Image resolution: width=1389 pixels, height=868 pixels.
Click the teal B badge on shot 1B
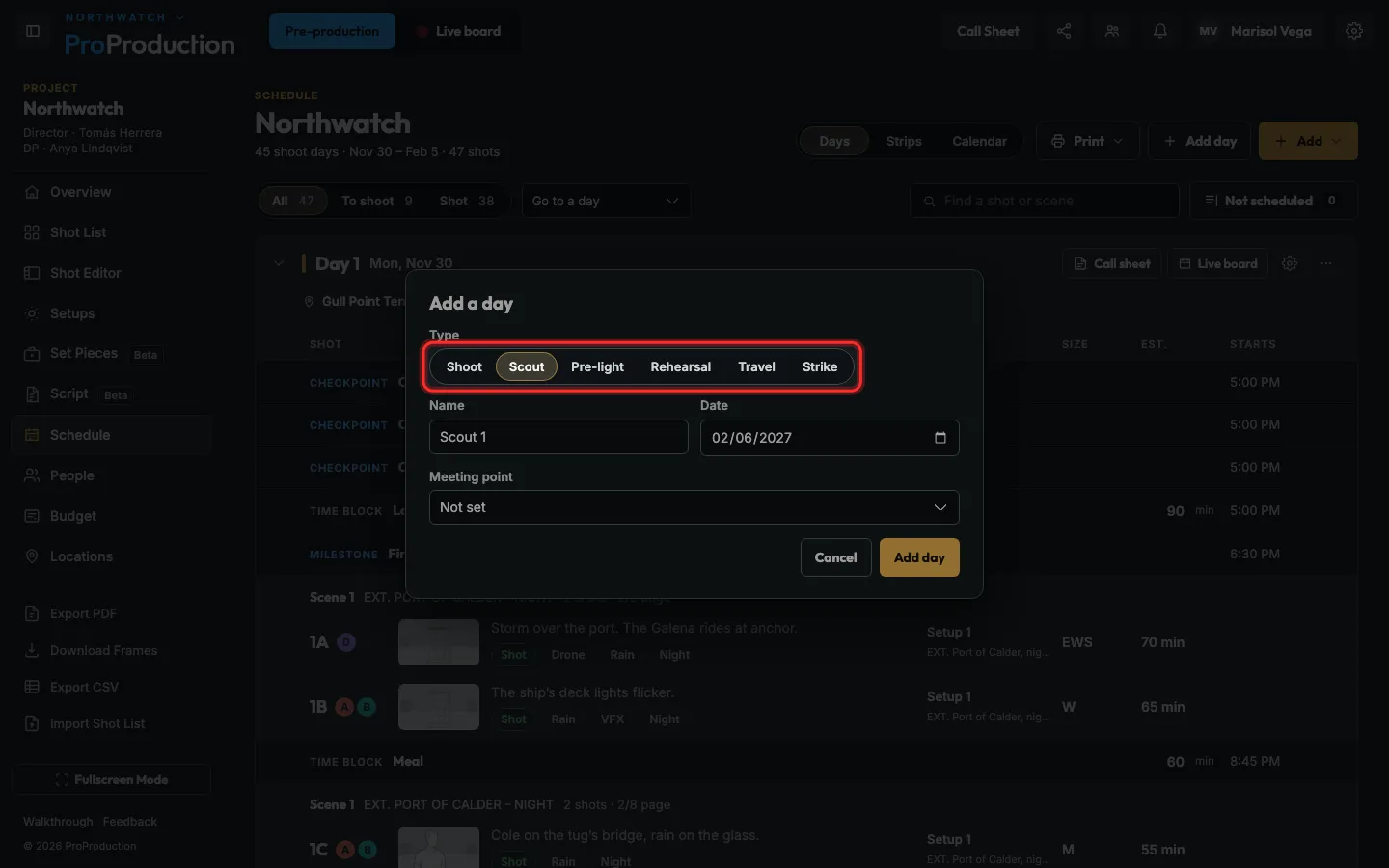pyautogui.click(x=367, y=707)
